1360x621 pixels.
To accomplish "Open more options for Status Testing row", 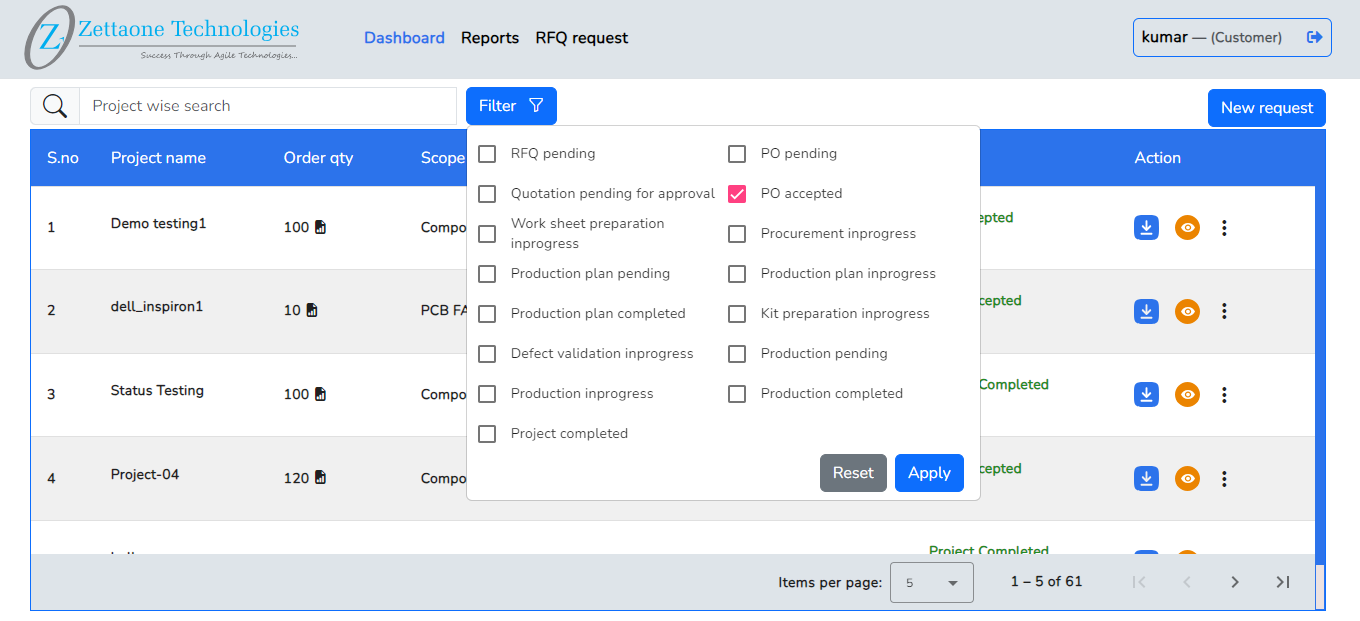I will (1224, 395).
